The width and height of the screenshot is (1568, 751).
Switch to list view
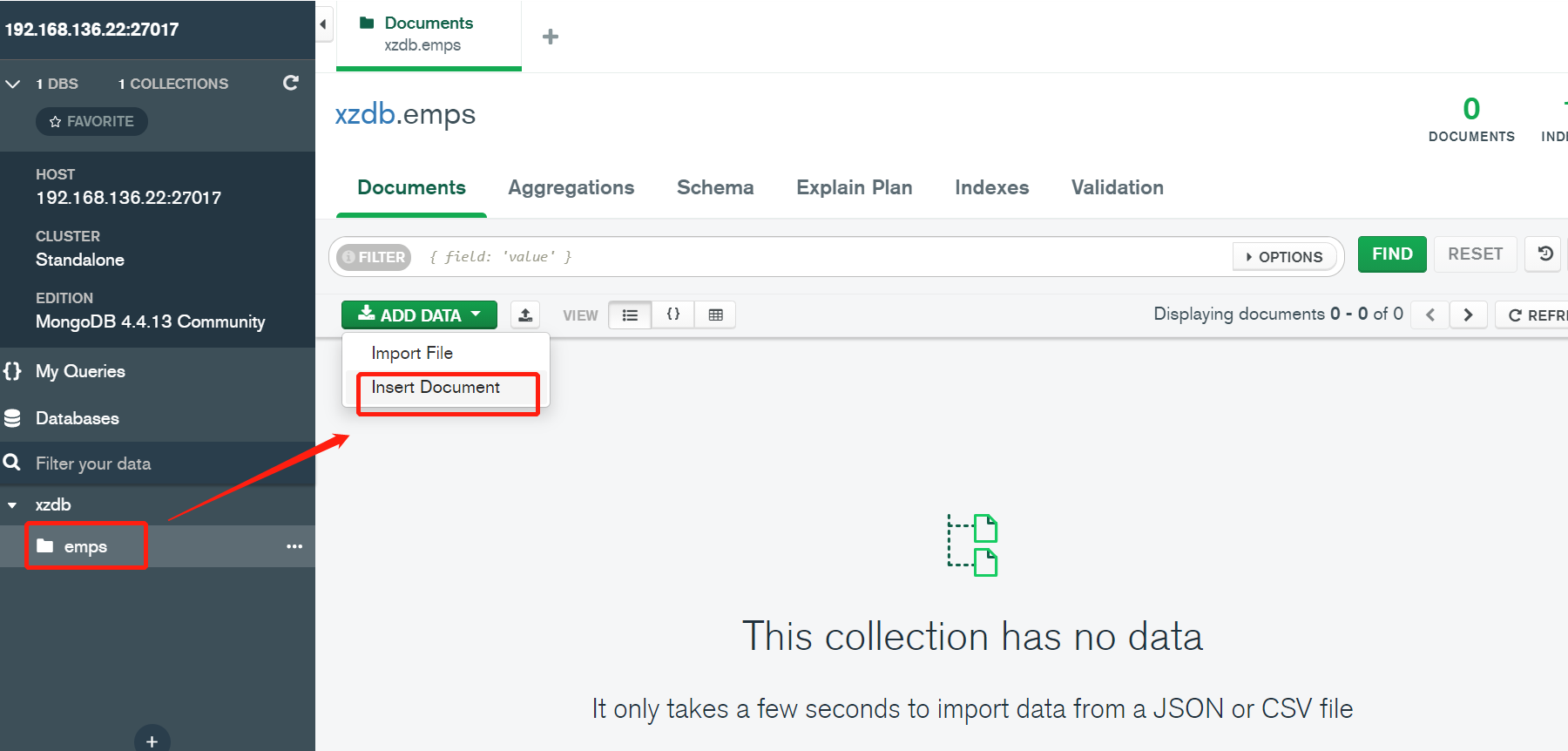tap(630, 315)
